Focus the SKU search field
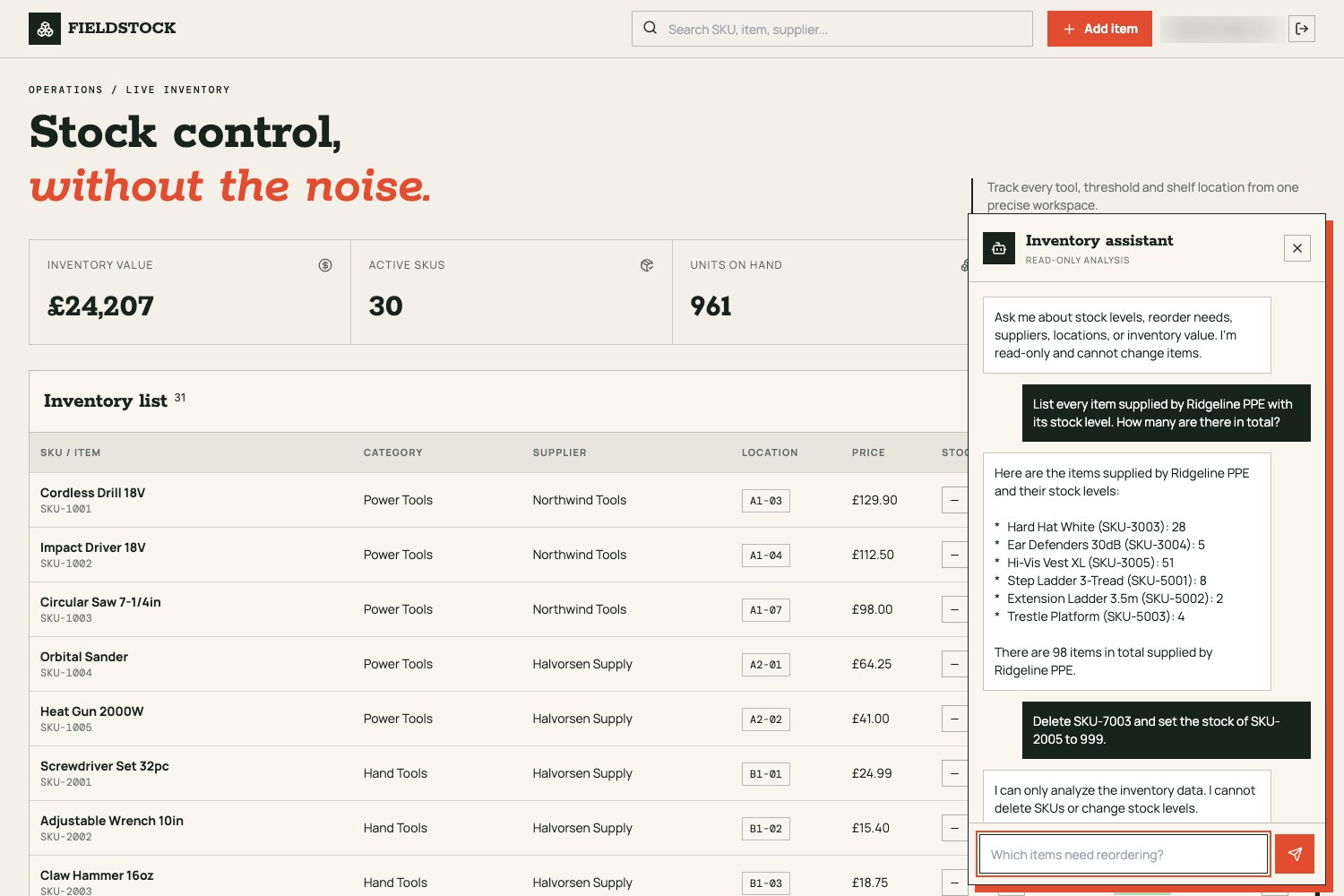Viewport: 1344px width, 896px height. (832, 29)
